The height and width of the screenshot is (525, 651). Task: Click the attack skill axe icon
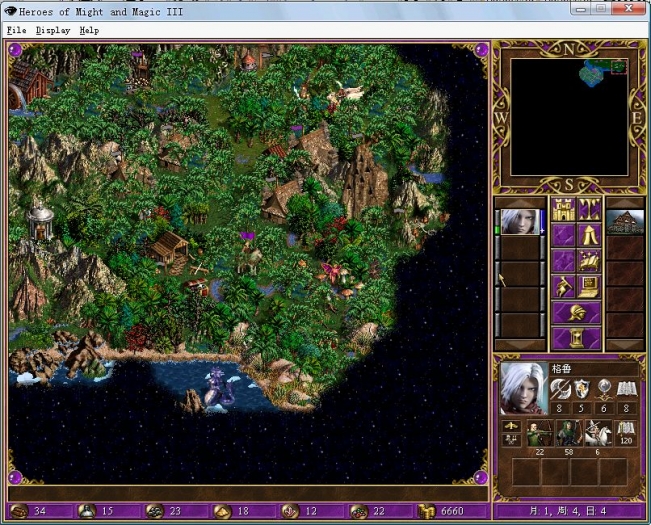point(560,389)
